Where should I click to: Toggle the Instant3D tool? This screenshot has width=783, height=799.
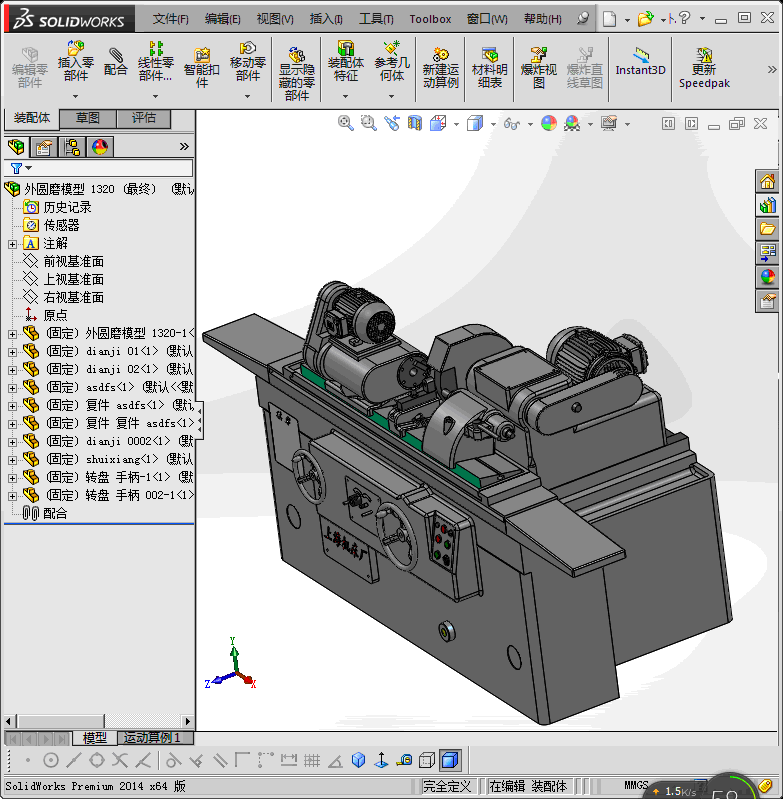[x=640, y=61]
